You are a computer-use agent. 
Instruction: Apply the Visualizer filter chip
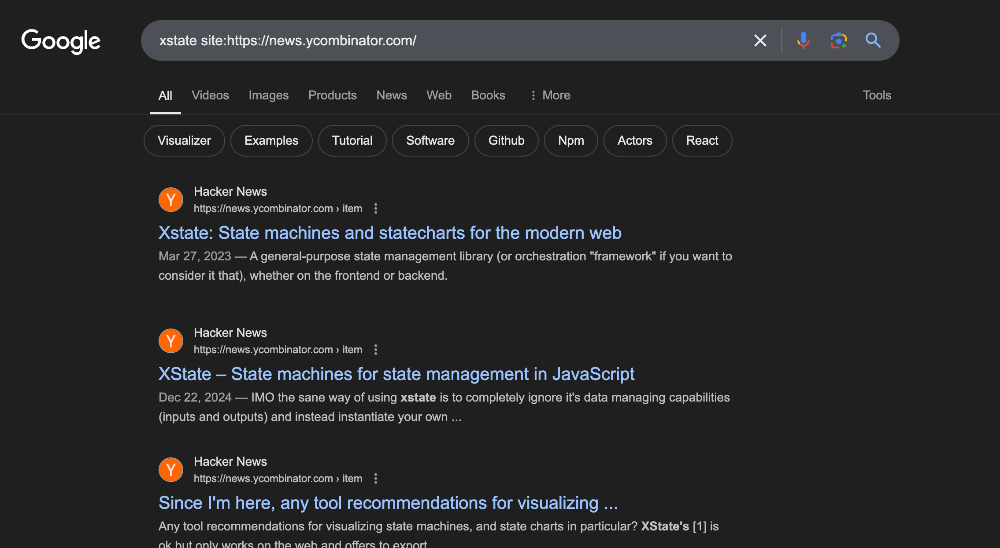(184, 141)
